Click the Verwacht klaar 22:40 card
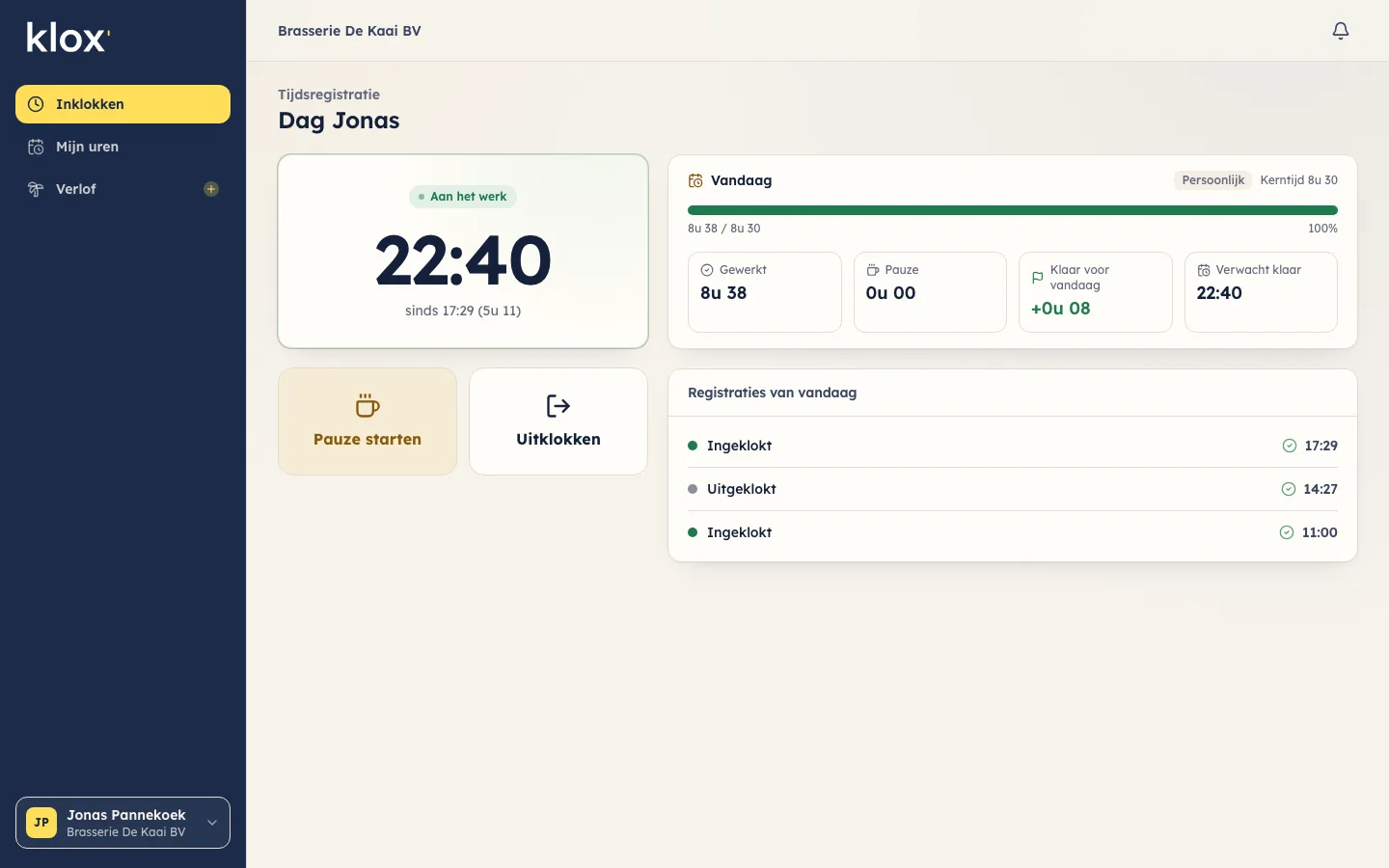The height and width of the screenshot is (868, 1389). pyautogui.click(x=1261, y=292)
